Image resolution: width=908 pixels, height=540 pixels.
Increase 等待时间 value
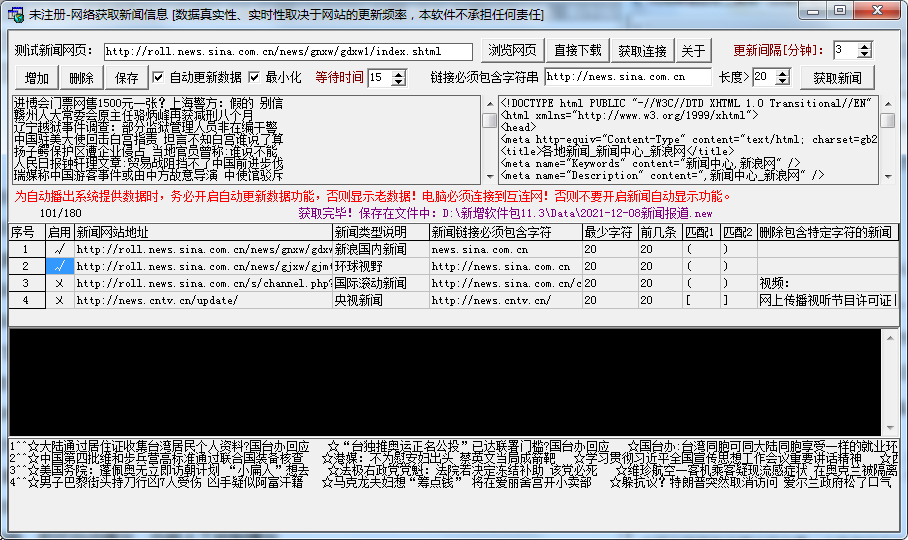398,74
